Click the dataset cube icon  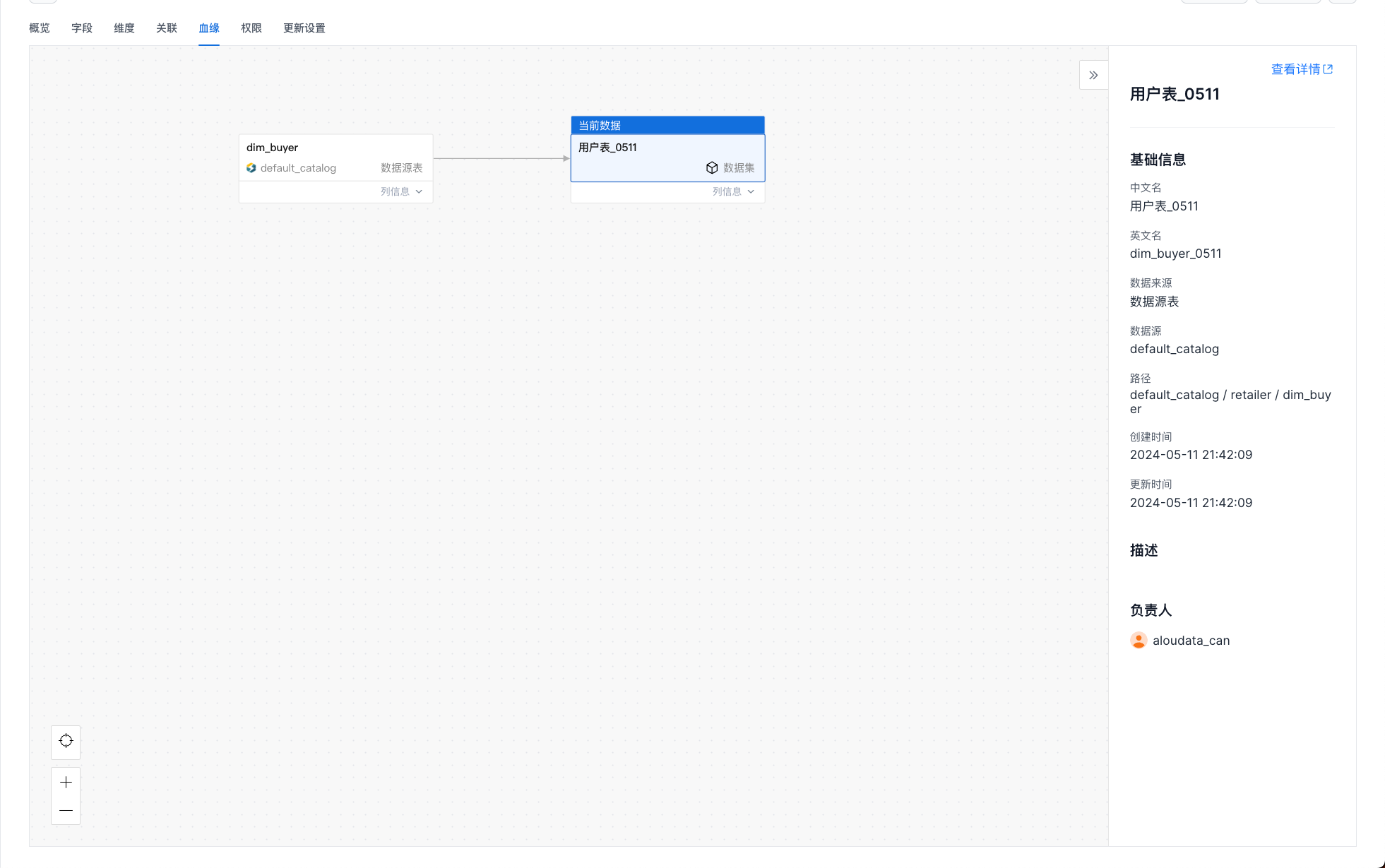[712, 167]
